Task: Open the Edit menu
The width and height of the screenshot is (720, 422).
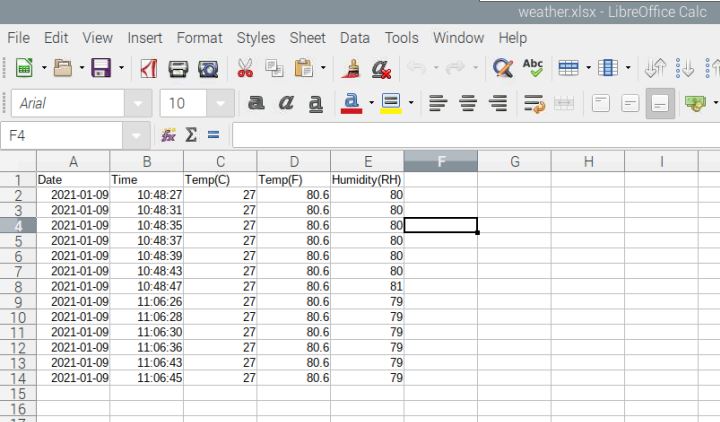Action: click(56, 38)
